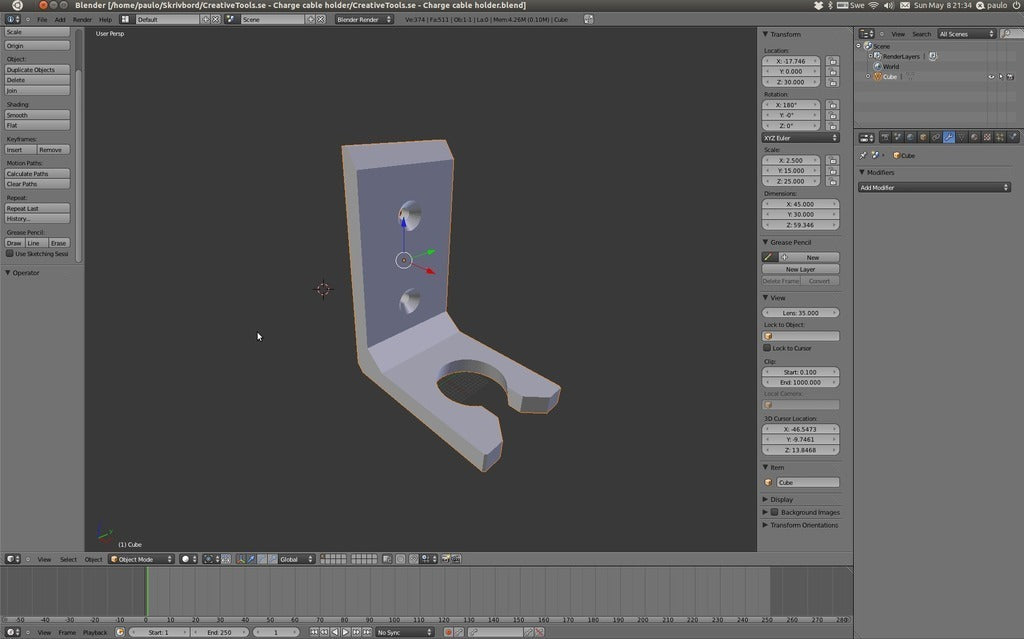Lock the X location with the padlock
Image resolution: width=1024 pixels, height=639 pixels.
pos(832,61)
